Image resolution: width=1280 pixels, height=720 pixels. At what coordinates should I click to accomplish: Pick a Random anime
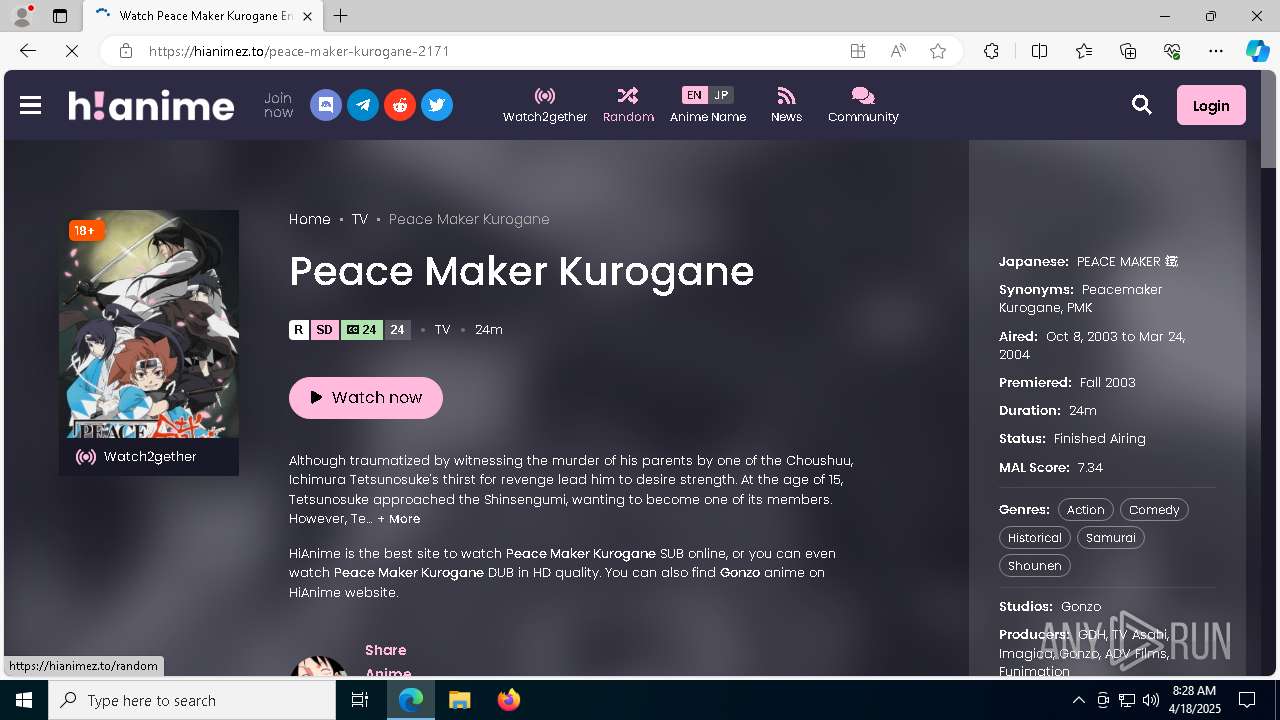628,105
